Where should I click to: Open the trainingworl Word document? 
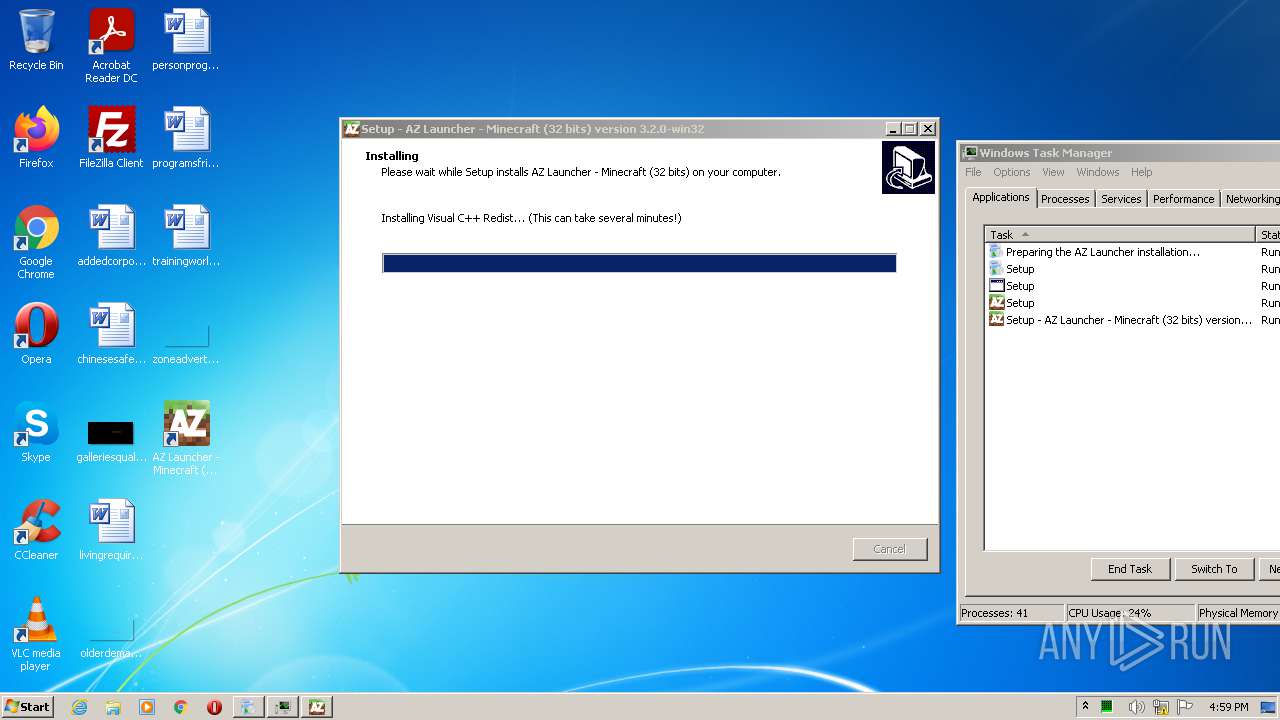coord(186,236)
